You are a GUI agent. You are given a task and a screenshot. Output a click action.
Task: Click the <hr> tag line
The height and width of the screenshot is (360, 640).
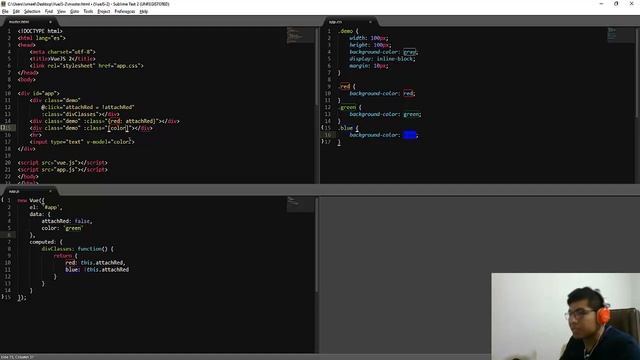tap(36, 135)
